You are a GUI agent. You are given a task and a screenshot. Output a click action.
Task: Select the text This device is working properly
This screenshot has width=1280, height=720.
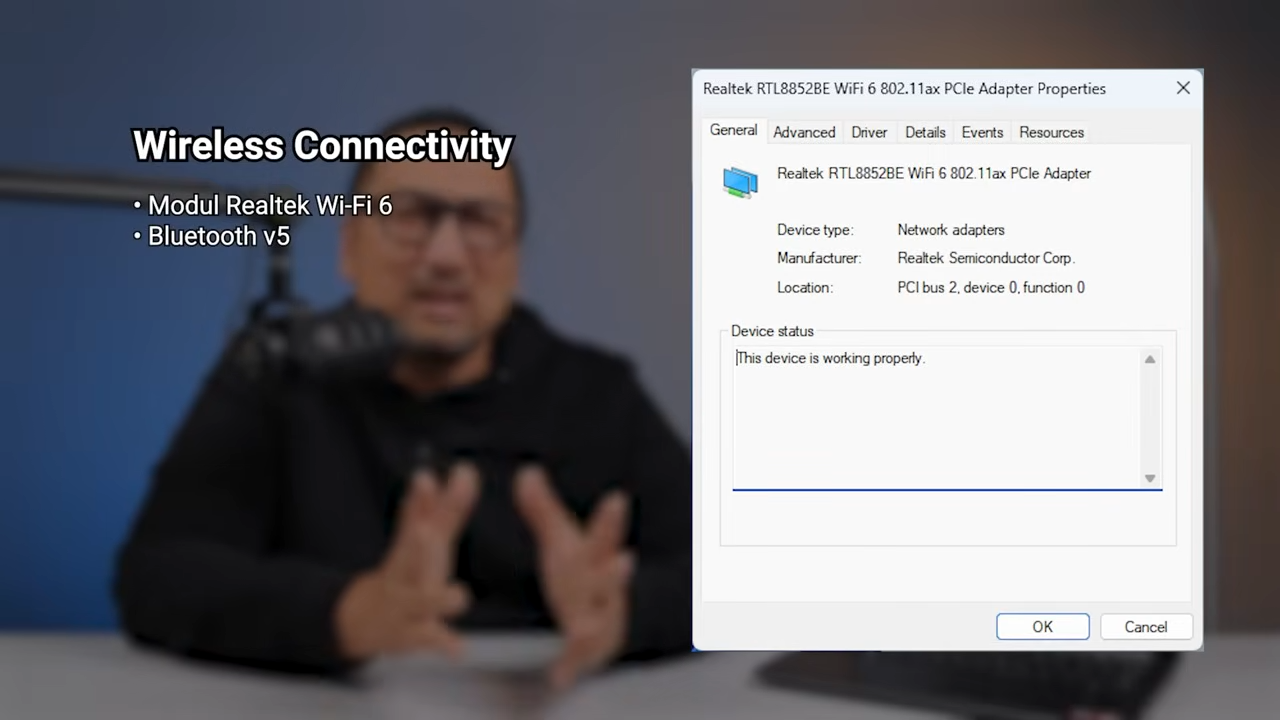click(x=829, y=358)
